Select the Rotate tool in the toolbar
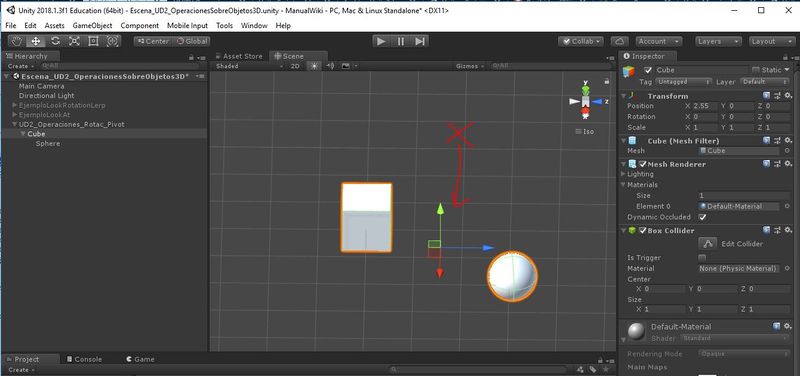 tap(55, 41)
